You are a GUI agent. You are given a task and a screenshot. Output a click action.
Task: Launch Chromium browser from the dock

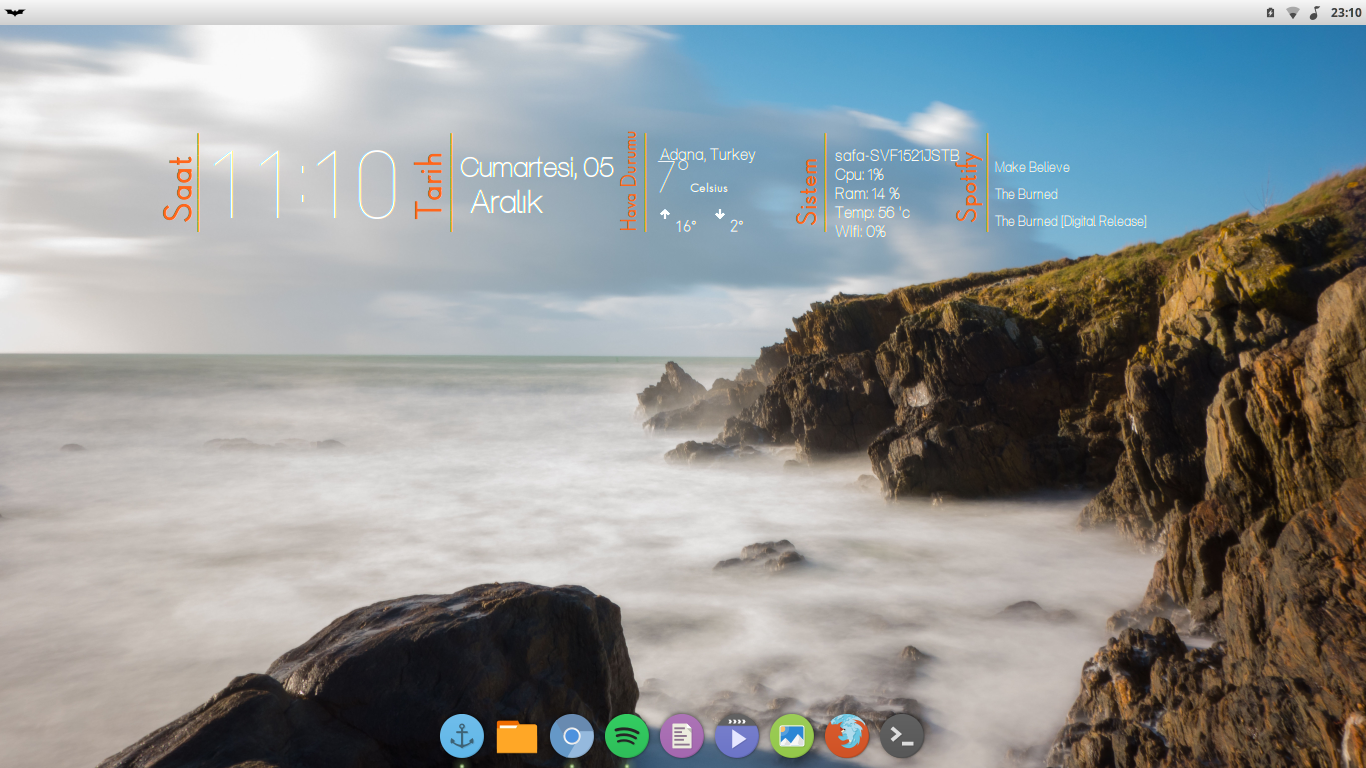click(572, 737)
